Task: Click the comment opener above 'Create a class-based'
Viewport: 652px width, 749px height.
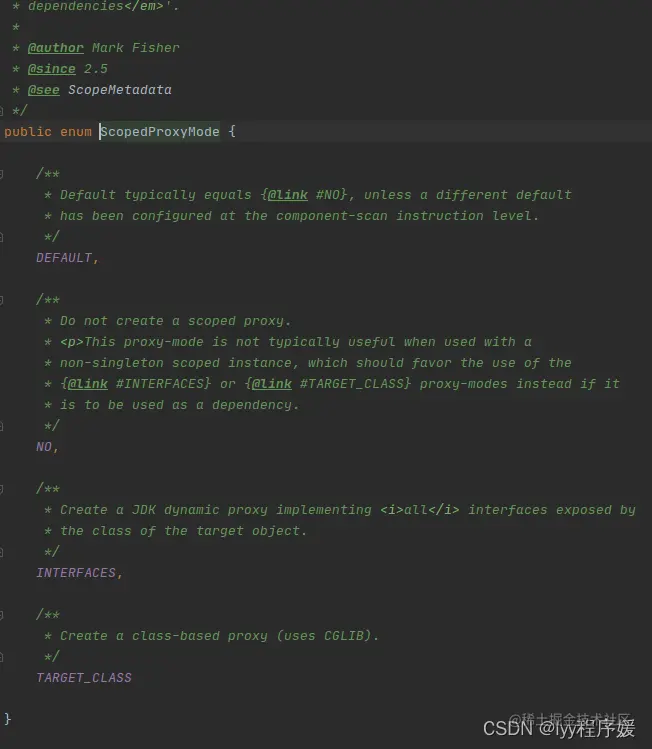Action: [48, 615]
